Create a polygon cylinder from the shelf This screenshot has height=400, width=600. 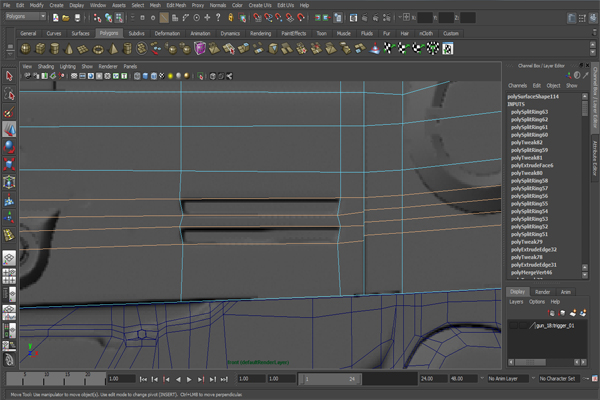tap(55, 49)
